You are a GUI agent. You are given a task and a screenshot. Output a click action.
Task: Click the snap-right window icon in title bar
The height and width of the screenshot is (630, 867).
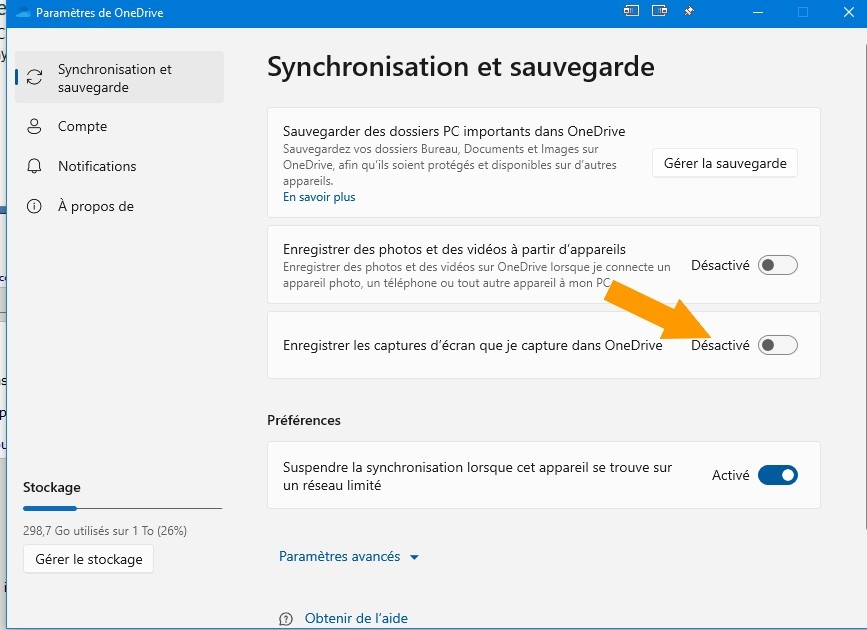click(659, 12)
